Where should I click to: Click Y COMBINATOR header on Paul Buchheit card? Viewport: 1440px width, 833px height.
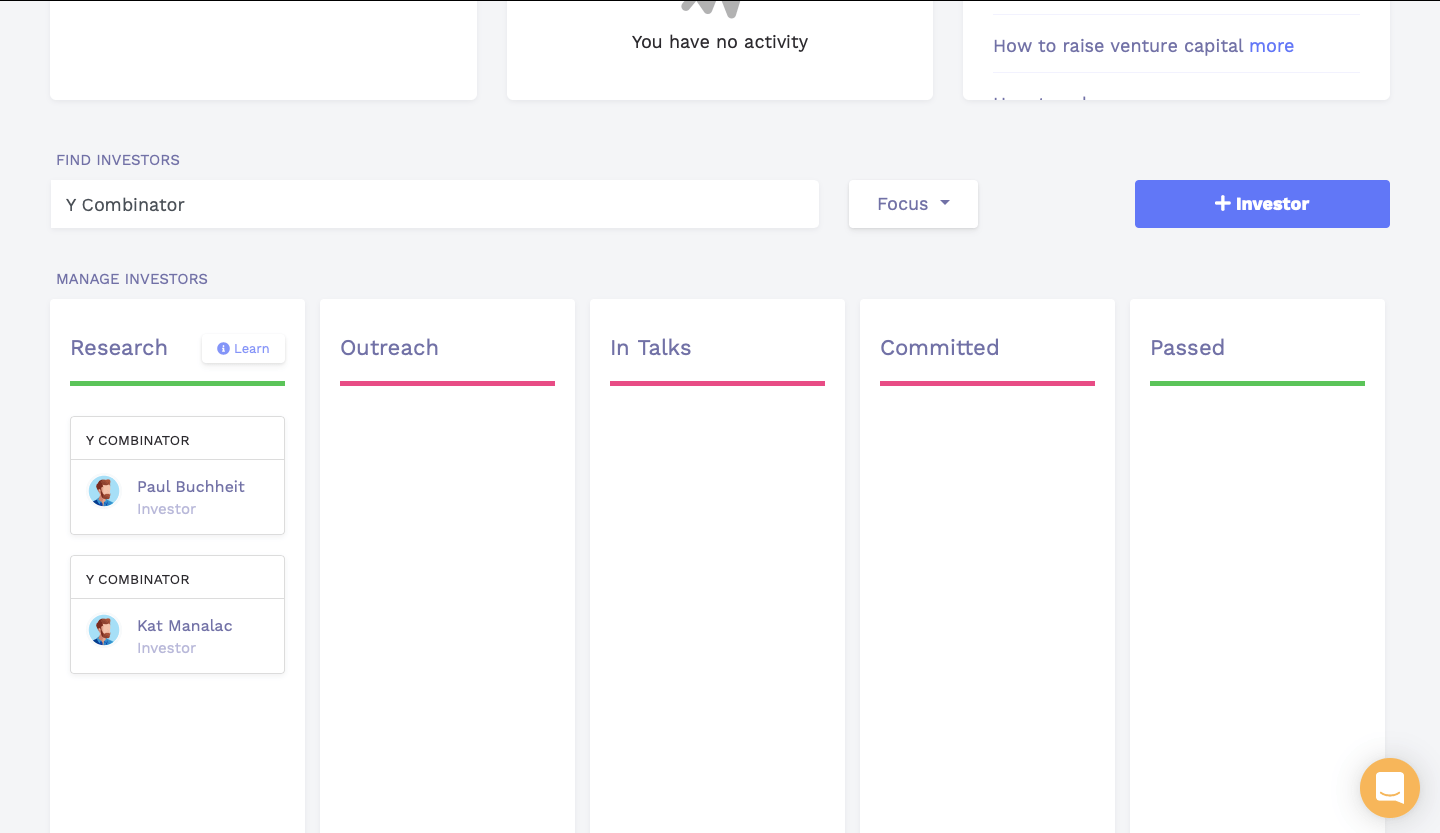pos(138,440)
